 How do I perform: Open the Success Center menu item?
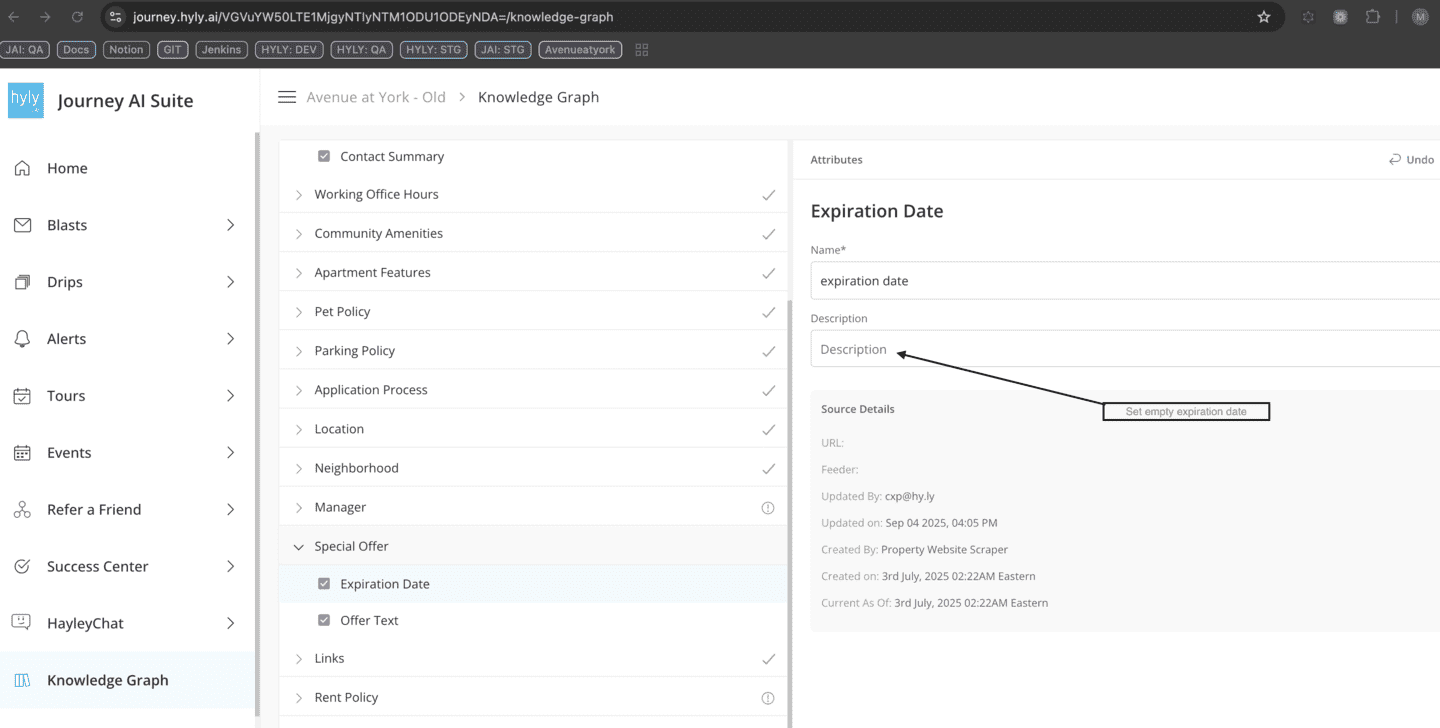click(x=97, y=566)
